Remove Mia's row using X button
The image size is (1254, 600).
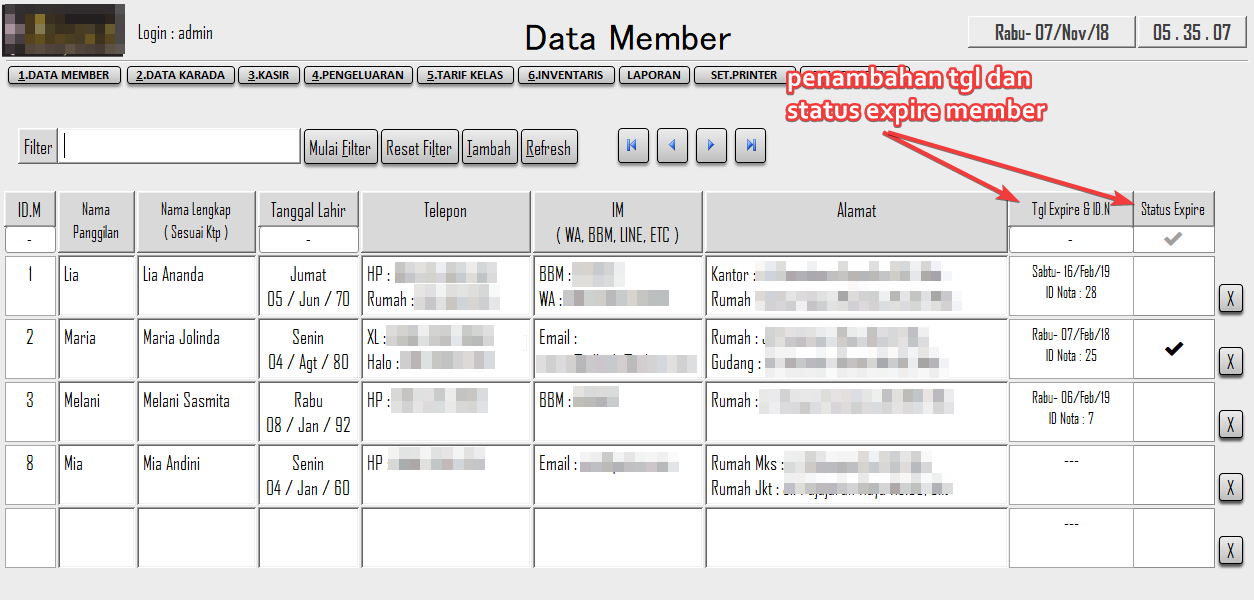(x=1230, y=487)
